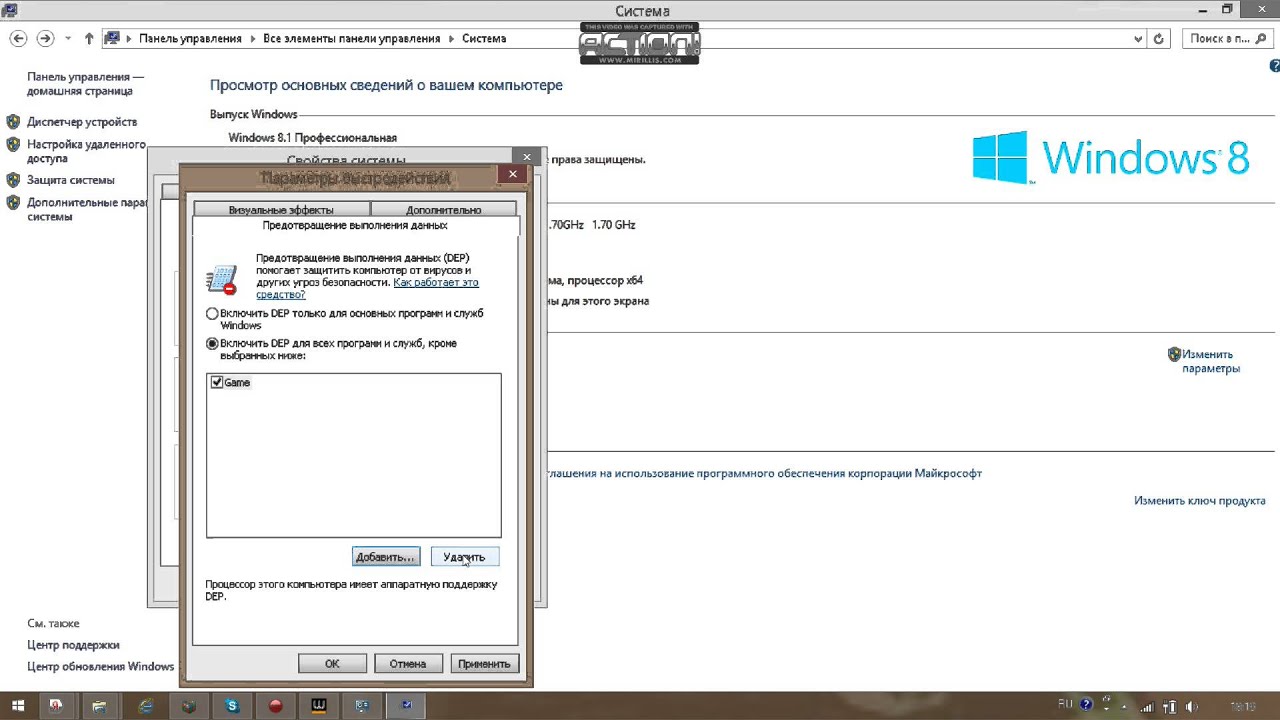Click the Control Panel search field
The width and height of the screenshot is (1280, 720).
point(1227,39)
